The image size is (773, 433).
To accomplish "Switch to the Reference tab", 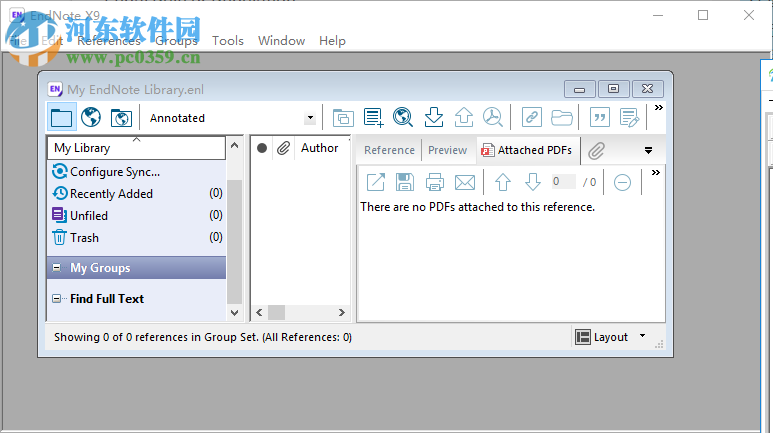I will pyautogui.click(x=389, y=150).
